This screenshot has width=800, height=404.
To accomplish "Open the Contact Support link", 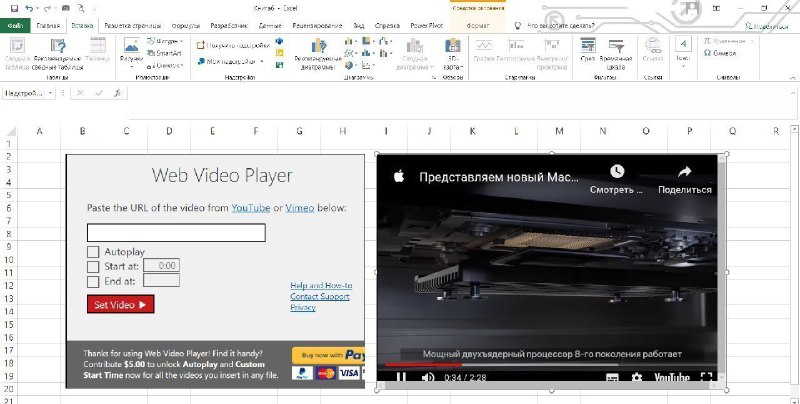I will tap(320, 296).
